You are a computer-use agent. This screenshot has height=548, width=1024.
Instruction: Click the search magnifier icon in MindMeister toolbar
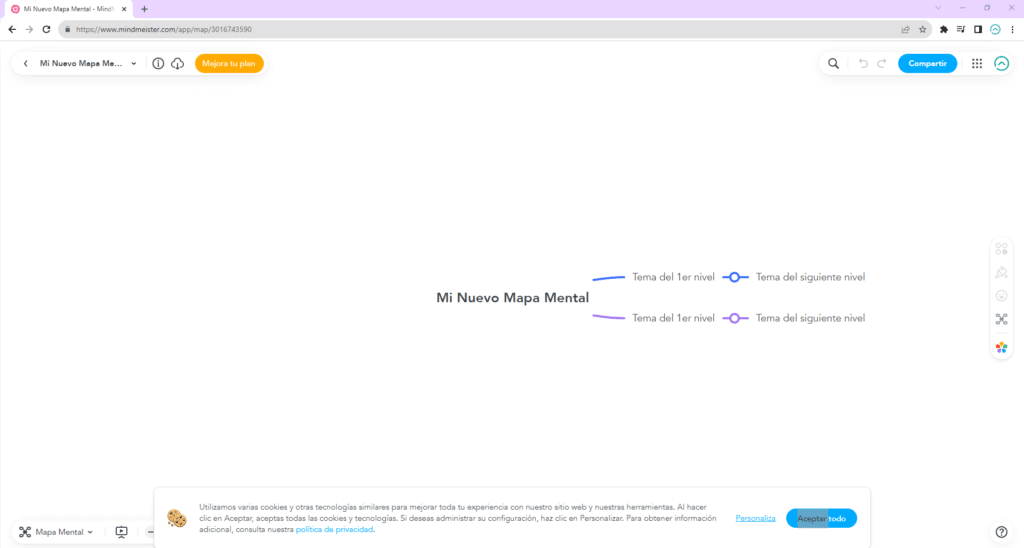(x=833, y=64)
